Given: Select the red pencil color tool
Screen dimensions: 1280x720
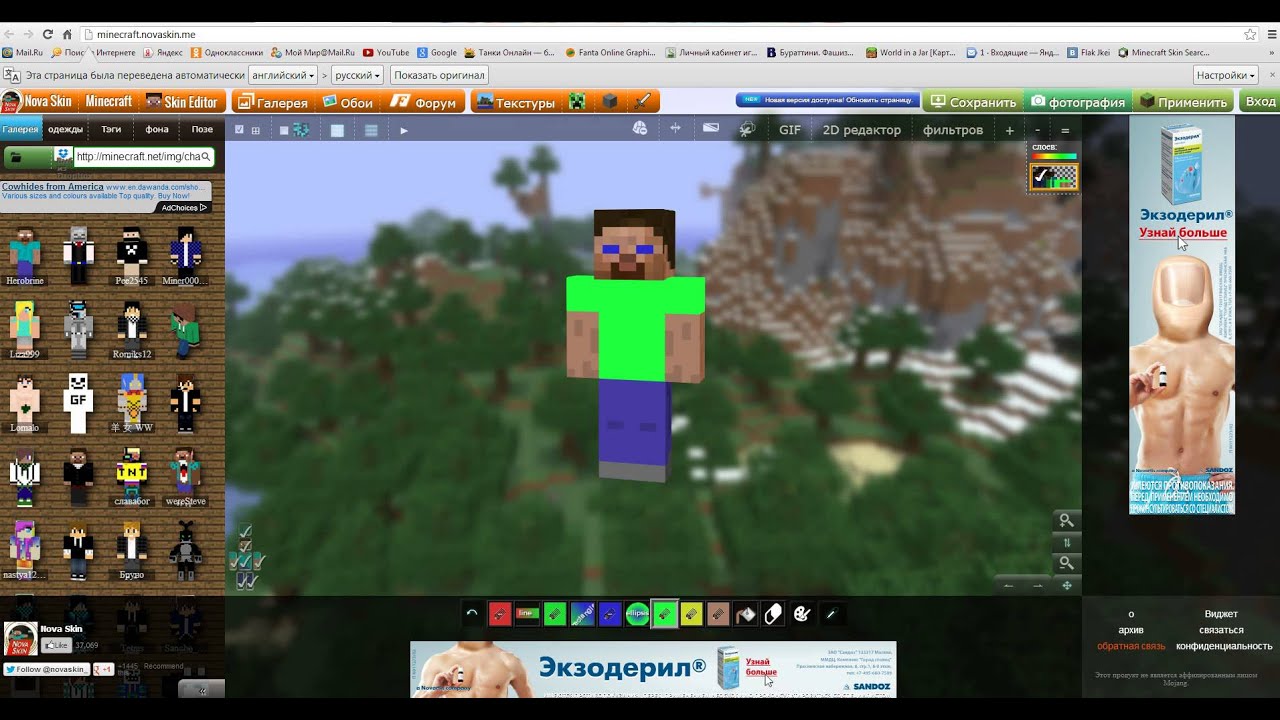Looking at the screenshot, I should coord(500,615).
